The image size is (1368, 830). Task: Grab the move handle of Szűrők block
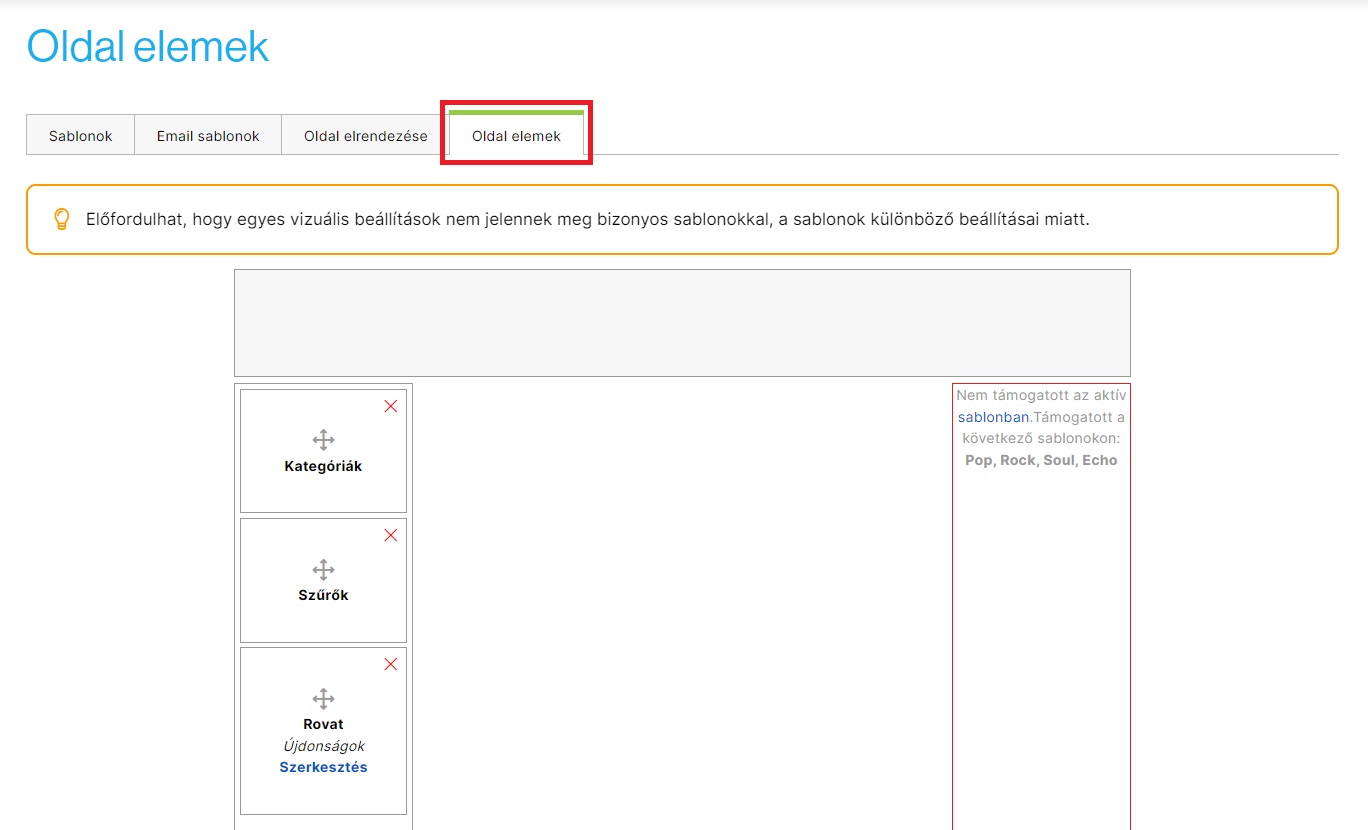(x=323, y=570)
